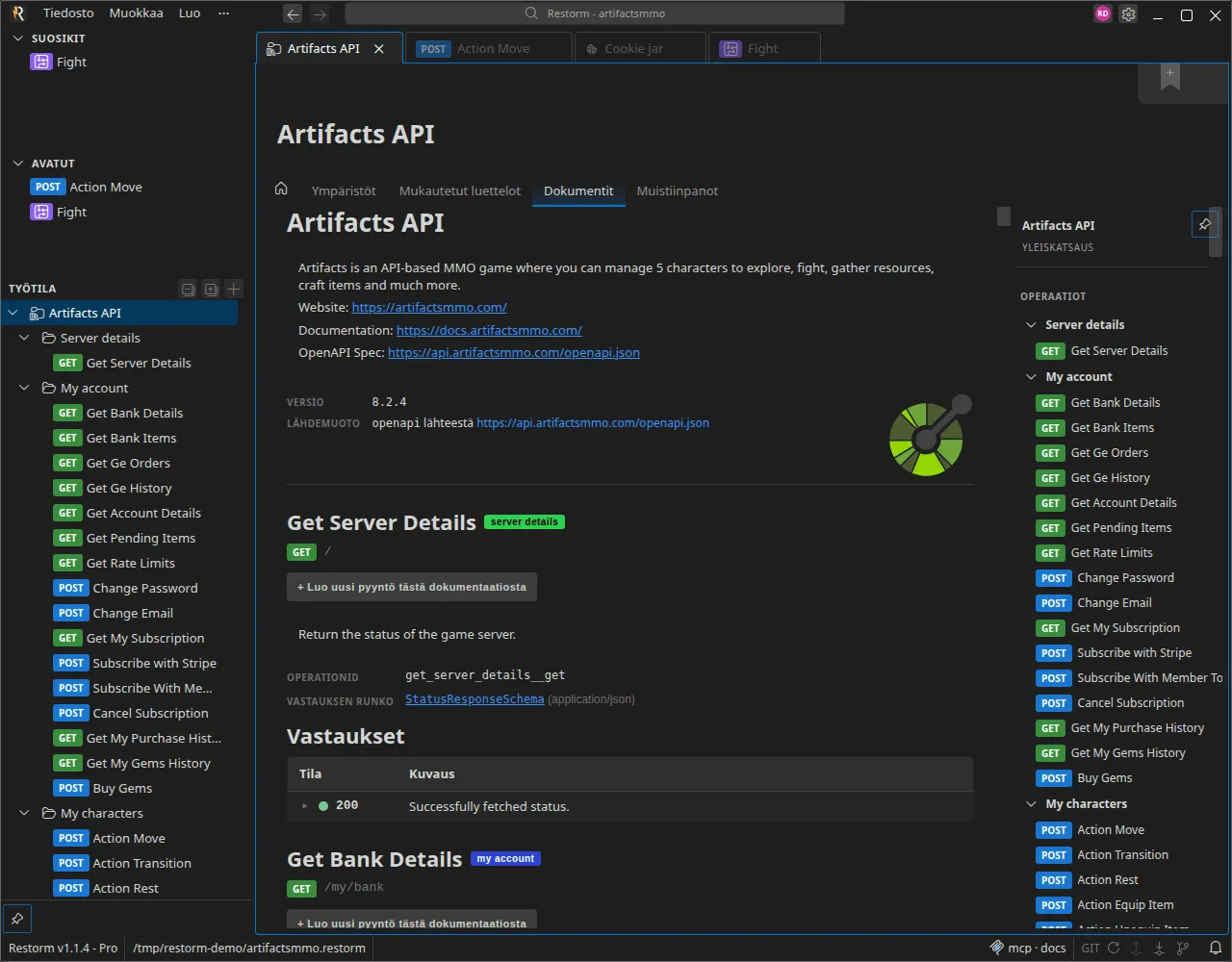Click the Server details folder icon in workspace
This screenshot has width=1232, height=962.
pos(48,338)
